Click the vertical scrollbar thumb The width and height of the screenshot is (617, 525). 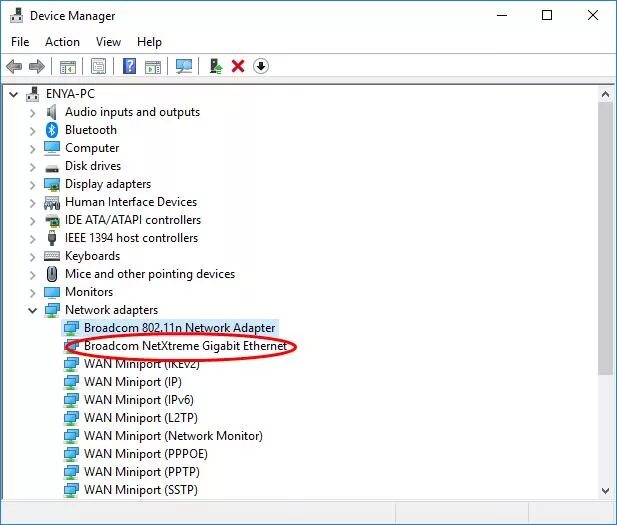pyautogui.click(x=605, y=238)
